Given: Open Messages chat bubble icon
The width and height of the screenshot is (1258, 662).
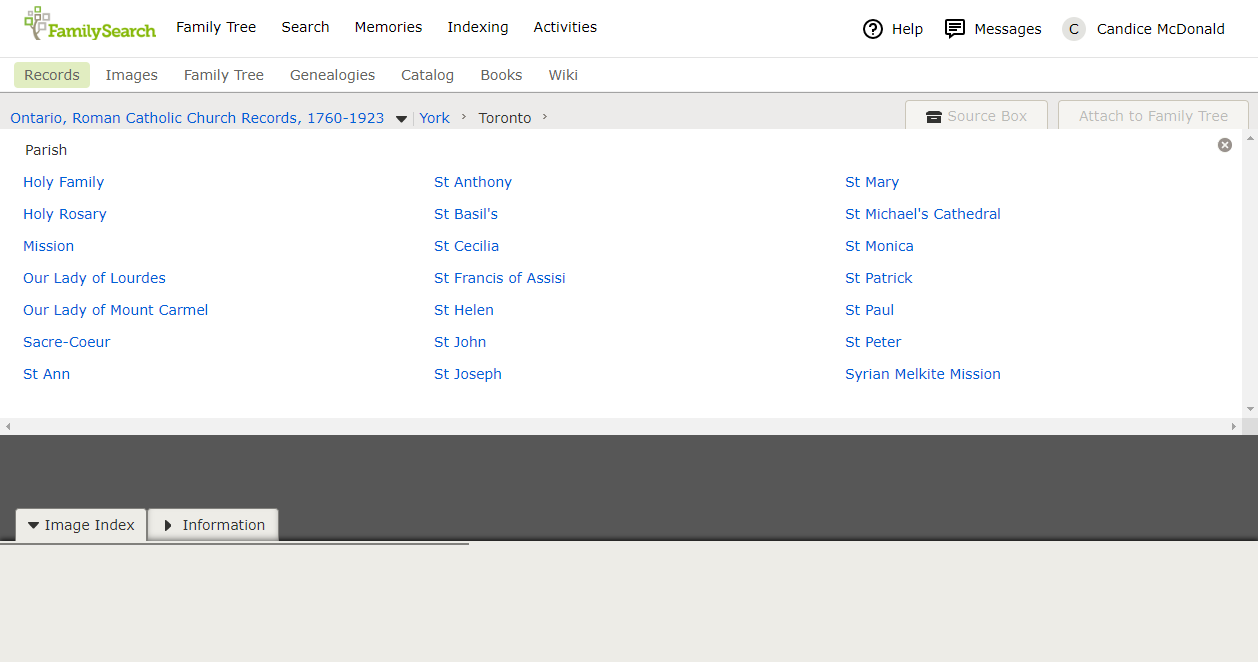Looking at the screenshot, I should [955, 29].
